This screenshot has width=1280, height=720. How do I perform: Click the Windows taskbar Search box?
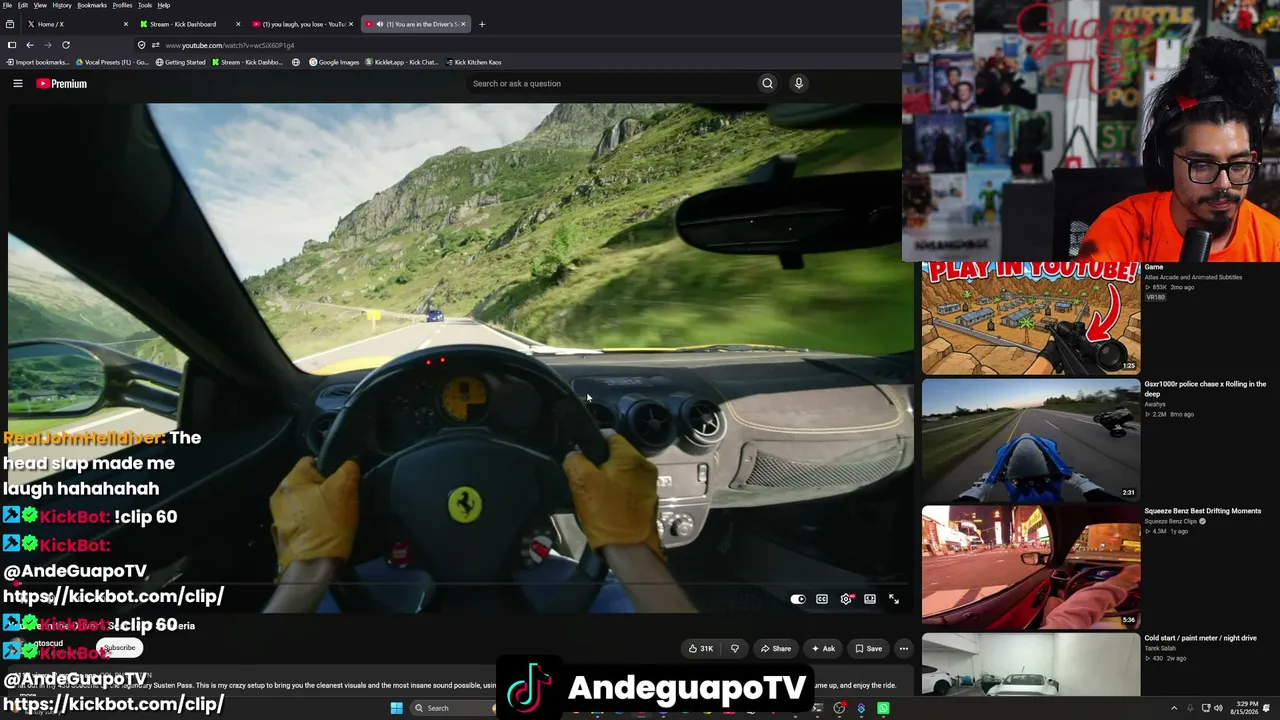coord(450,708)
